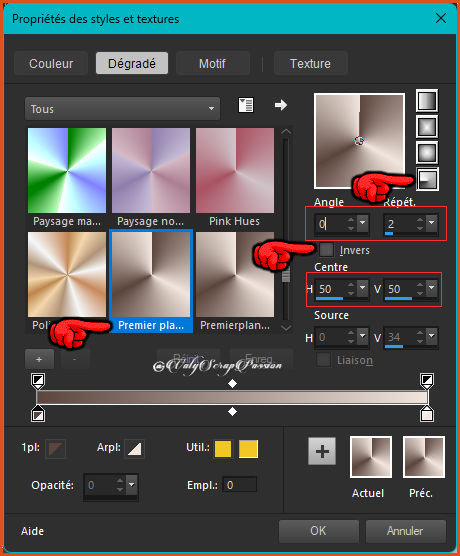The image size is (460, 556).
Task: Toggle the Invers checkbox
Action: point(326,250)
